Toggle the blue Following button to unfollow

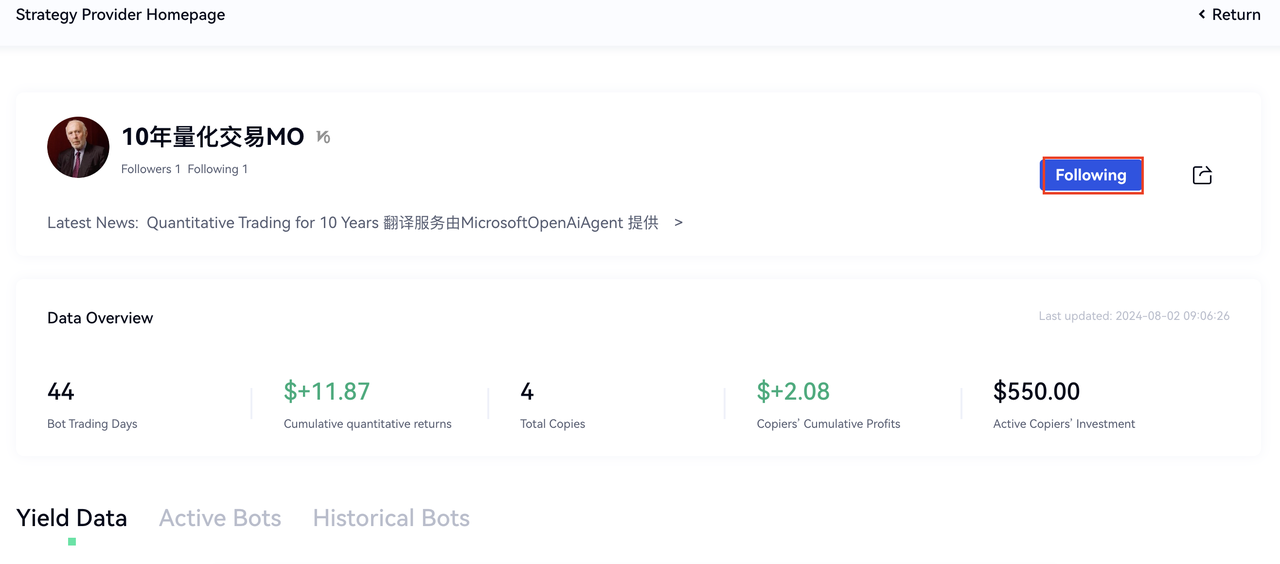pyautogui.click(x=1091, y=175)
